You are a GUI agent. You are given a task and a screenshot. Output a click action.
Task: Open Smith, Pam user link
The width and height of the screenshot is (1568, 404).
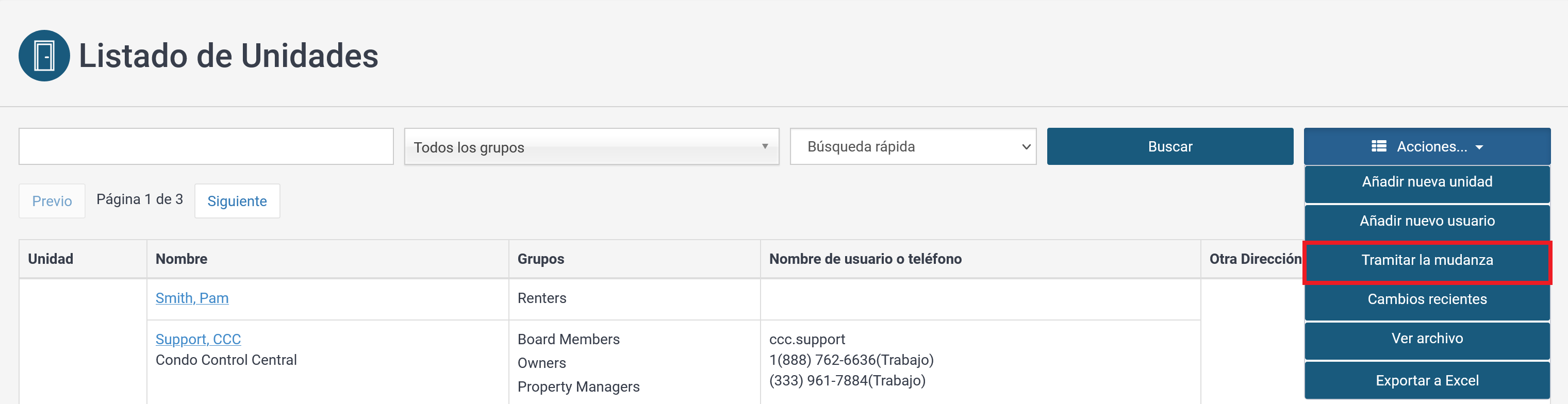tap(192, 298)
